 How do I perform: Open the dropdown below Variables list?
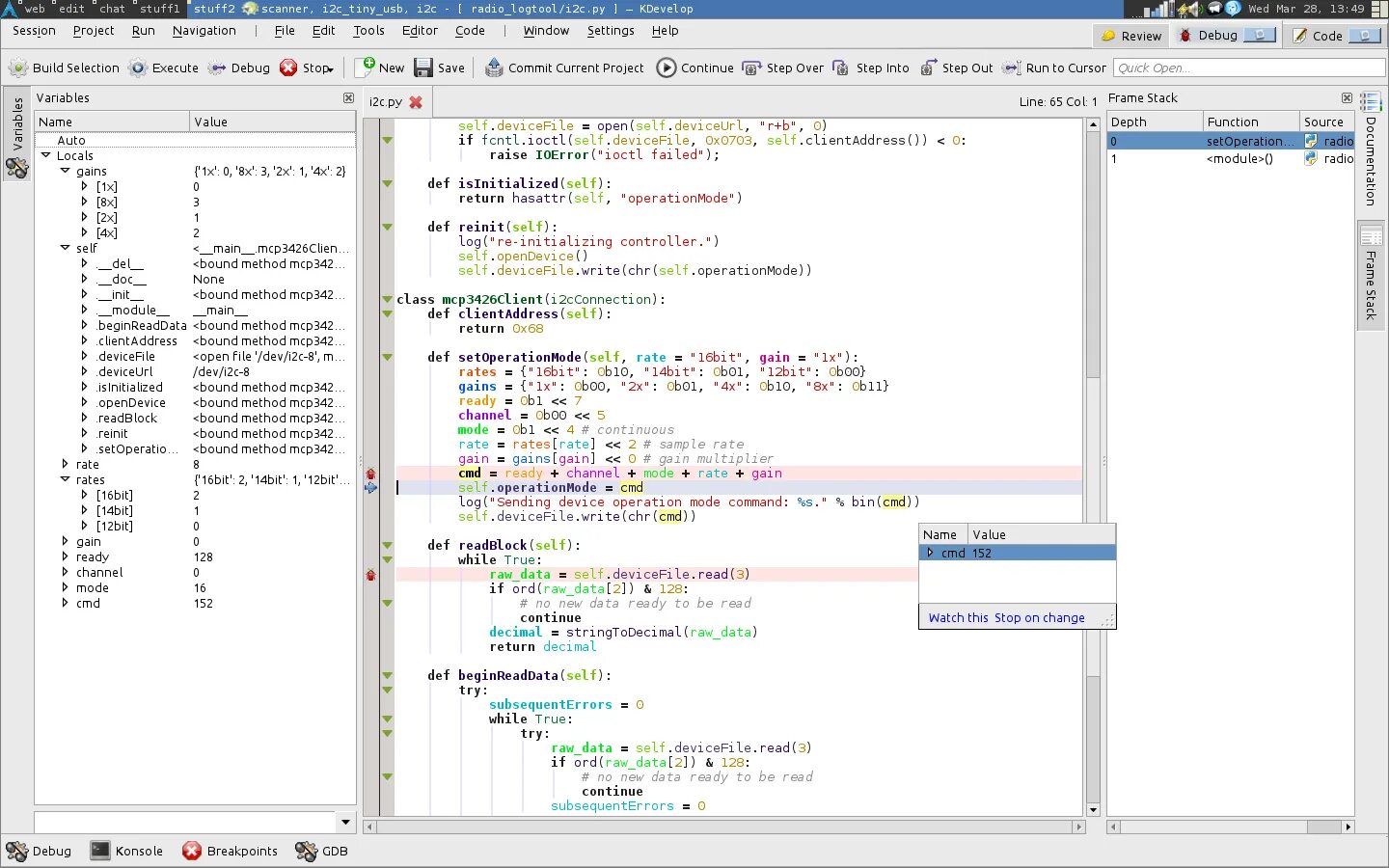(345, 822)
